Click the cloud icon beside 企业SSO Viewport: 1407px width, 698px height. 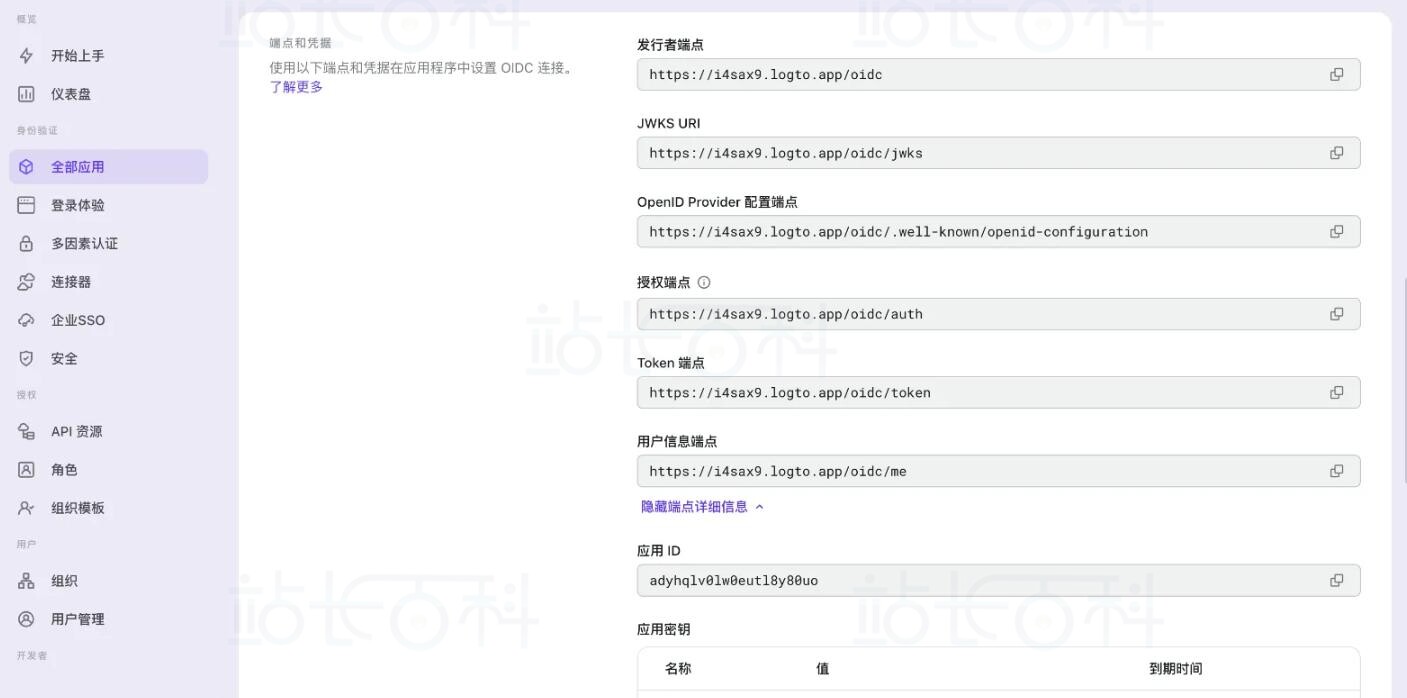pyautogui.click(x=26, y=320)
